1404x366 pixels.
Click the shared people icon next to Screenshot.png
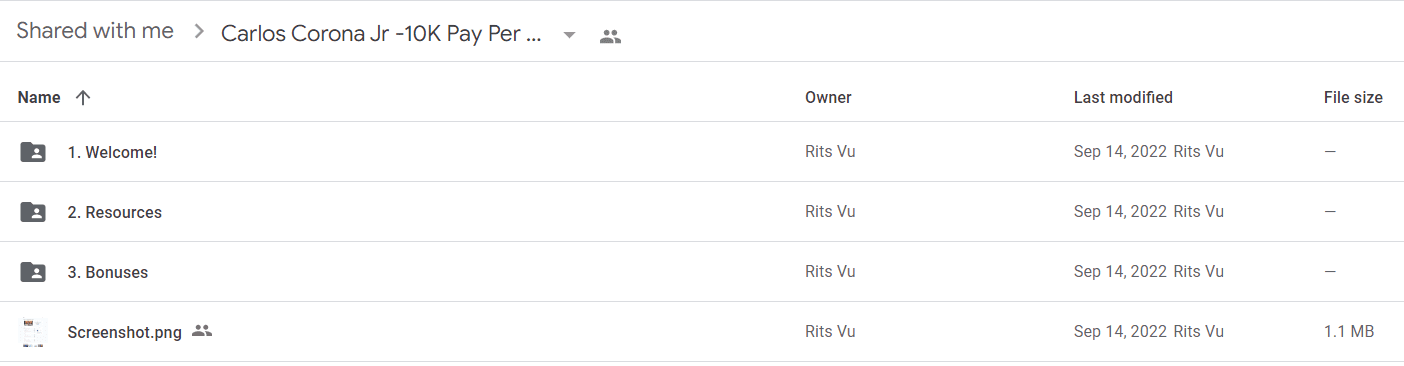tap(202, 331)
